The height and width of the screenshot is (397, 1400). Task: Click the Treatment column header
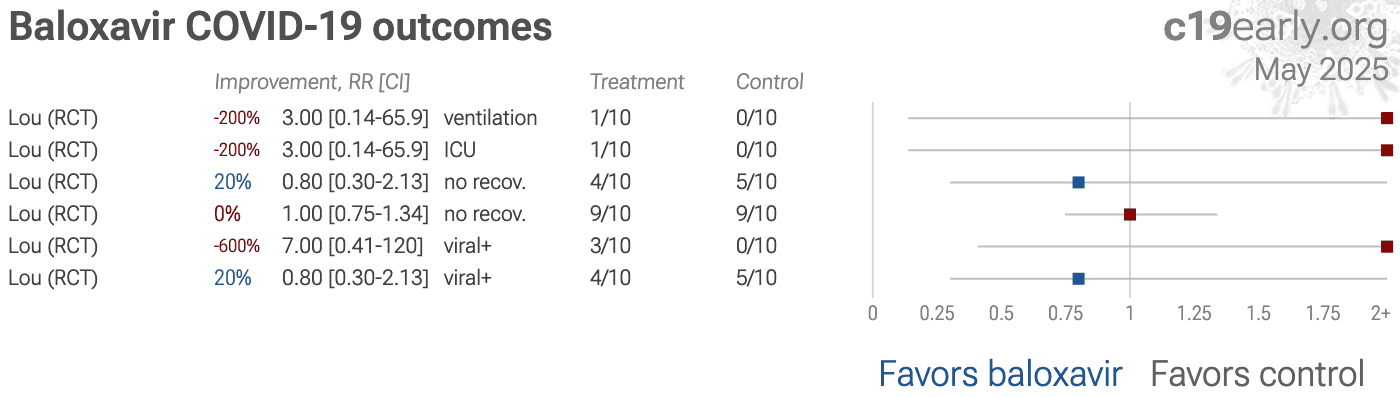pyautogui.click(x=637, y=82)
